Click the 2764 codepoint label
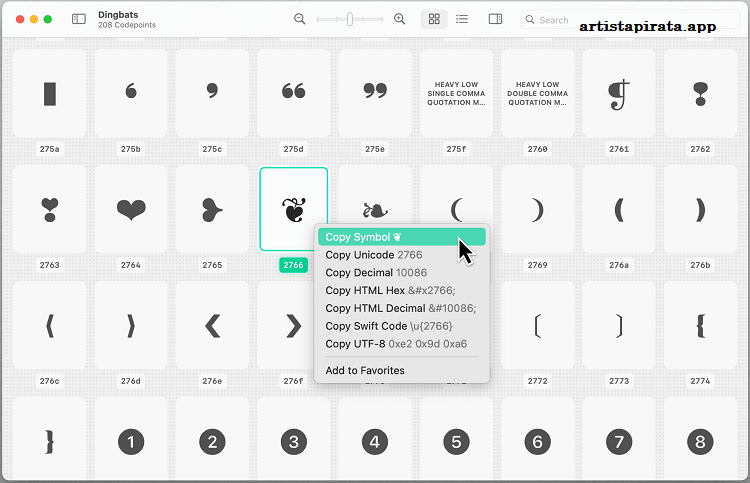Viewport: 750px width, 483px height. (131, 265)
